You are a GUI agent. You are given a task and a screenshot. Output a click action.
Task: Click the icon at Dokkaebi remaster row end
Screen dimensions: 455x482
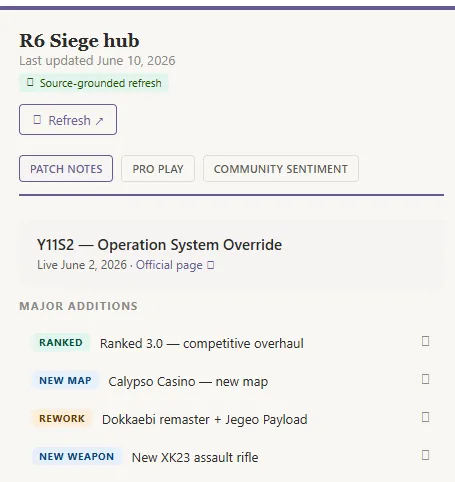tap(425, 417)
